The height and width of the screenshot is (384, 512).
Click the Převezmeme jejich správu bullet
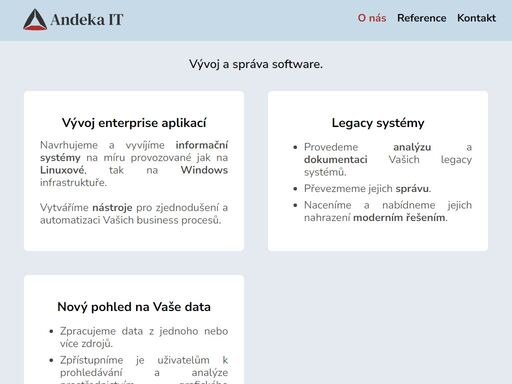tap(367, 189)
